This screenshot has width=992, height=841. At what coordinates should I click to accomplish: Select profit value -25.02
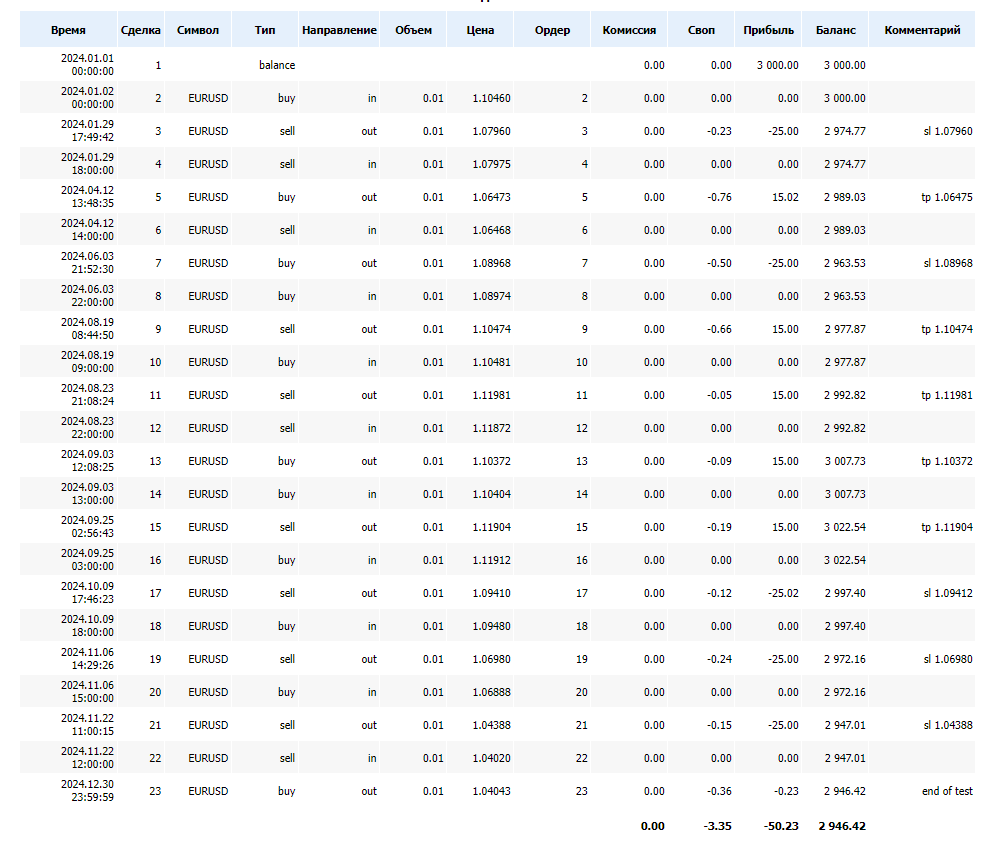783,593
